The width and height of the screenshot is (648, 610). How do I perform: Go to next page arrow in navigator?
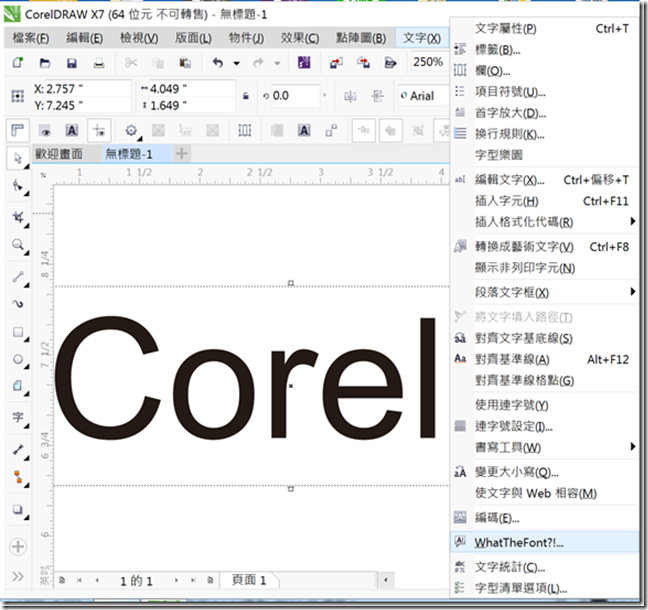176,580
